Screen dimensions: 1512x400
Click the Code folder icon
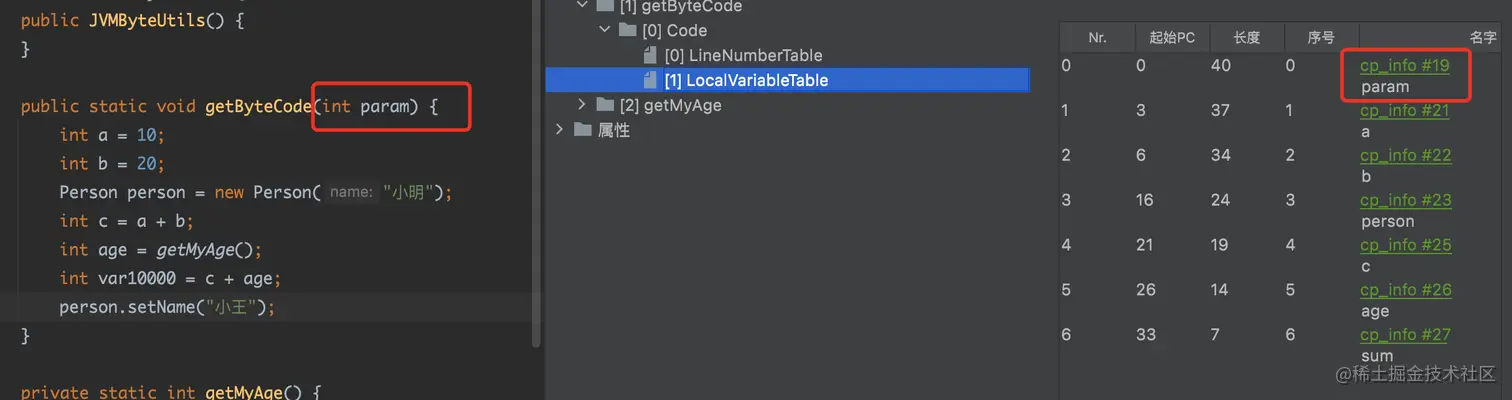(628, 30)
